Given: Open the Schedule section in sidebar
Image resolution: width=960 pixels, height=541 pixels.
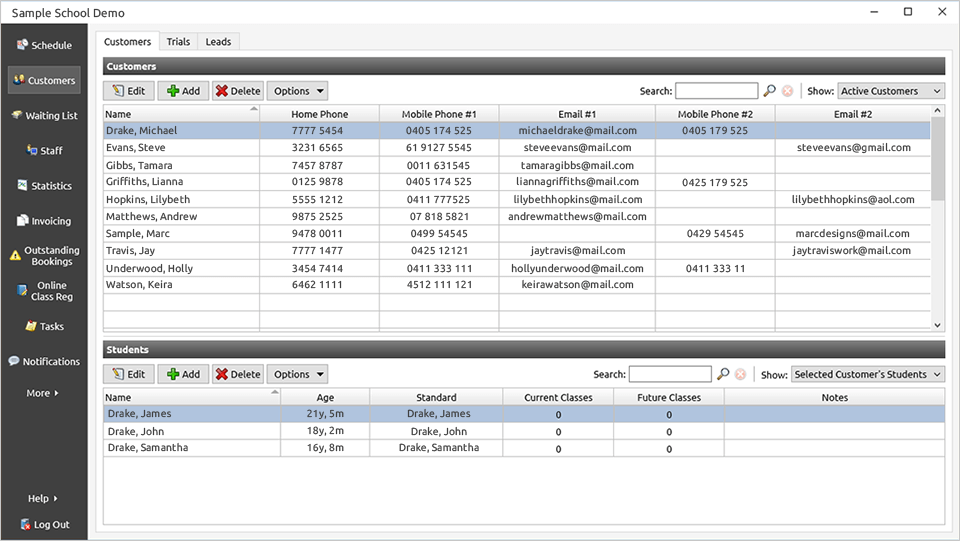Looking at the screenshot, I should tap(44, 45).
